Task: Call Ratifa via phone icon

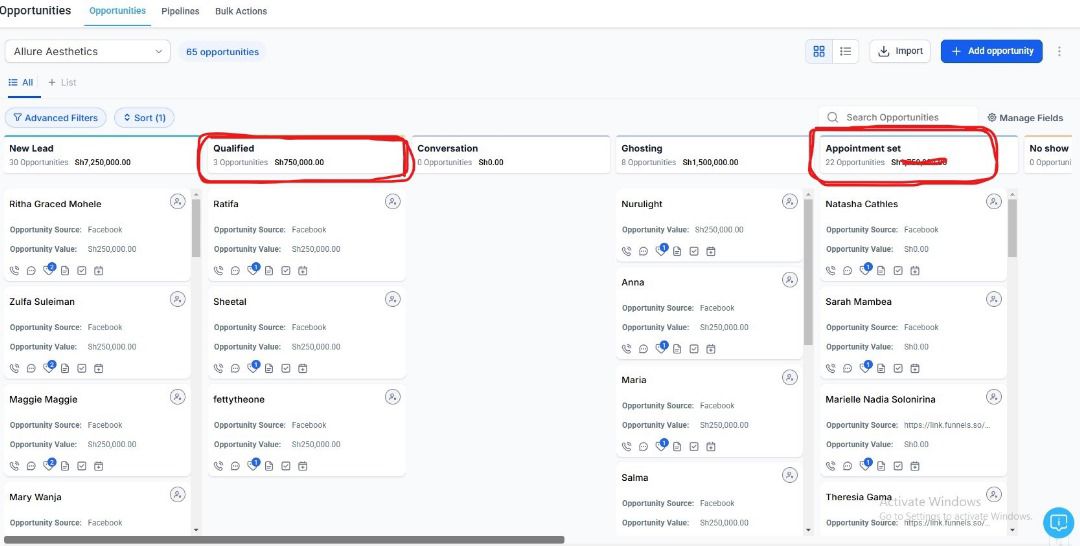Action: (x=218, y=271)
